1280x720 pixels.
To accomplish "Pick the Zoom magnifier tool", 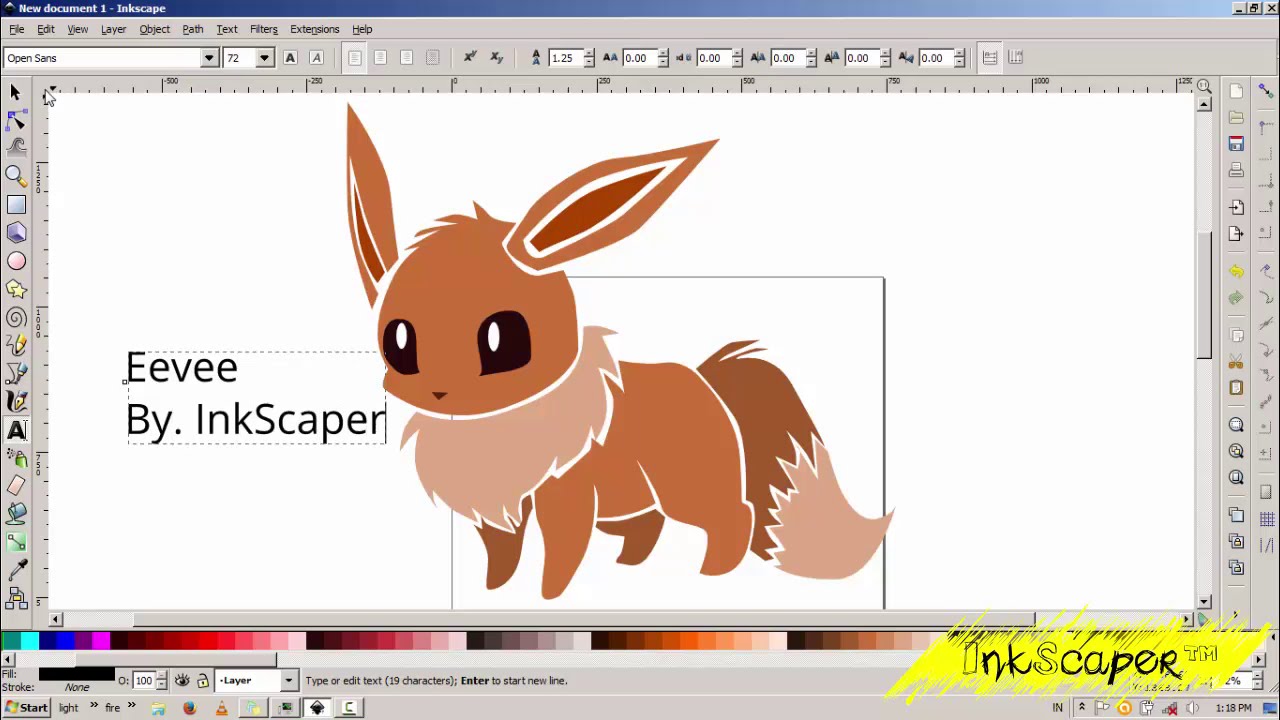I will [x=16, y=176].
